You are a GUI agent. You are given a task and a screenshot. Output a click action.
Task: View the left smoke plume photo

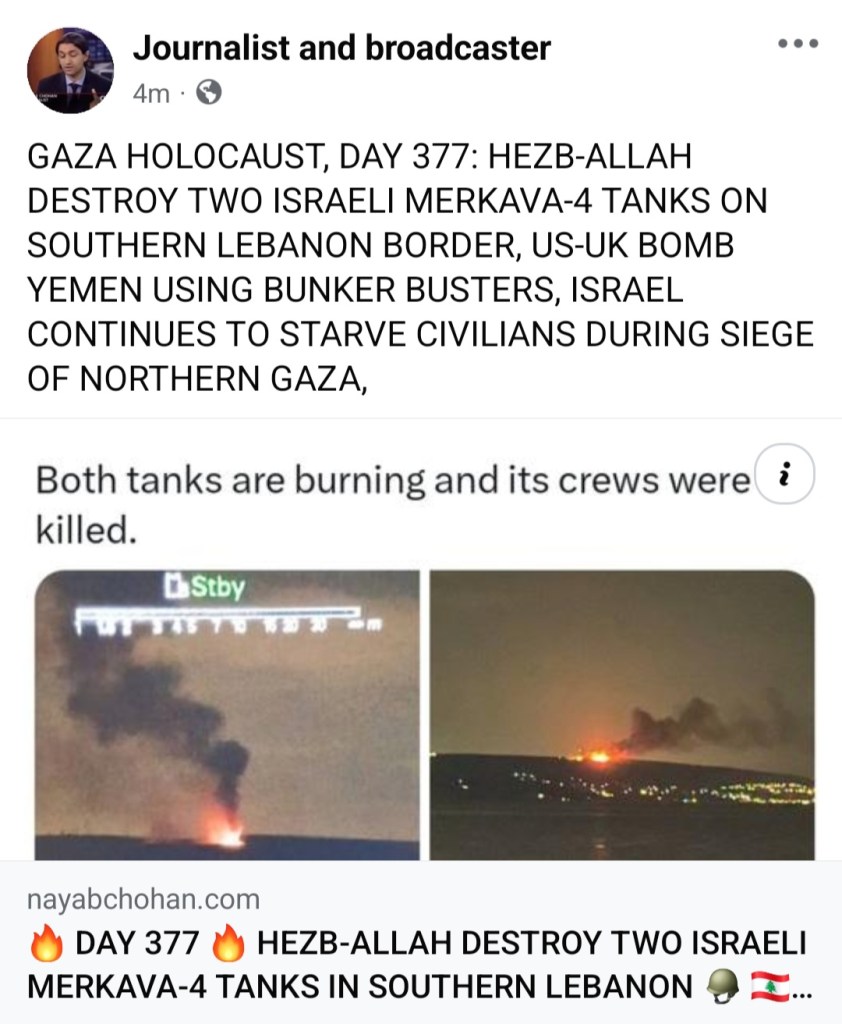coord(227,714)
